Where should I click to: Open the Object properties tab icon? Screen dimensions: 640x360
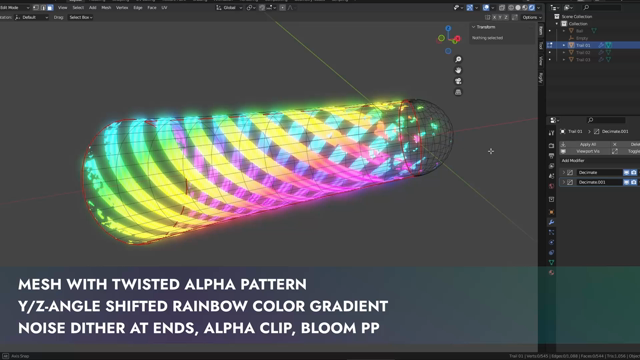point(551,212)
